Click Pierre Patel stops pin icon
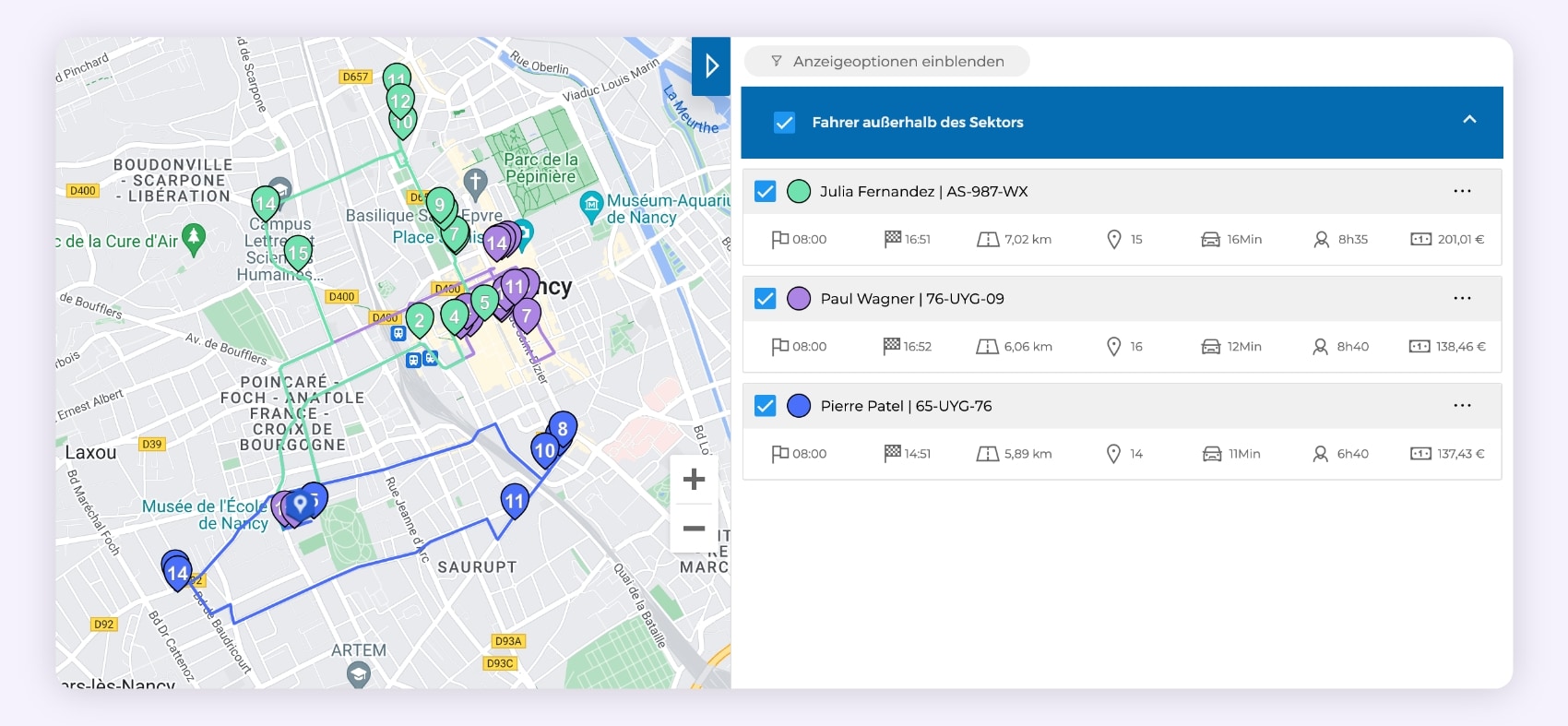This screenshot has width=1568, height=726. [x=1114, y=453]
